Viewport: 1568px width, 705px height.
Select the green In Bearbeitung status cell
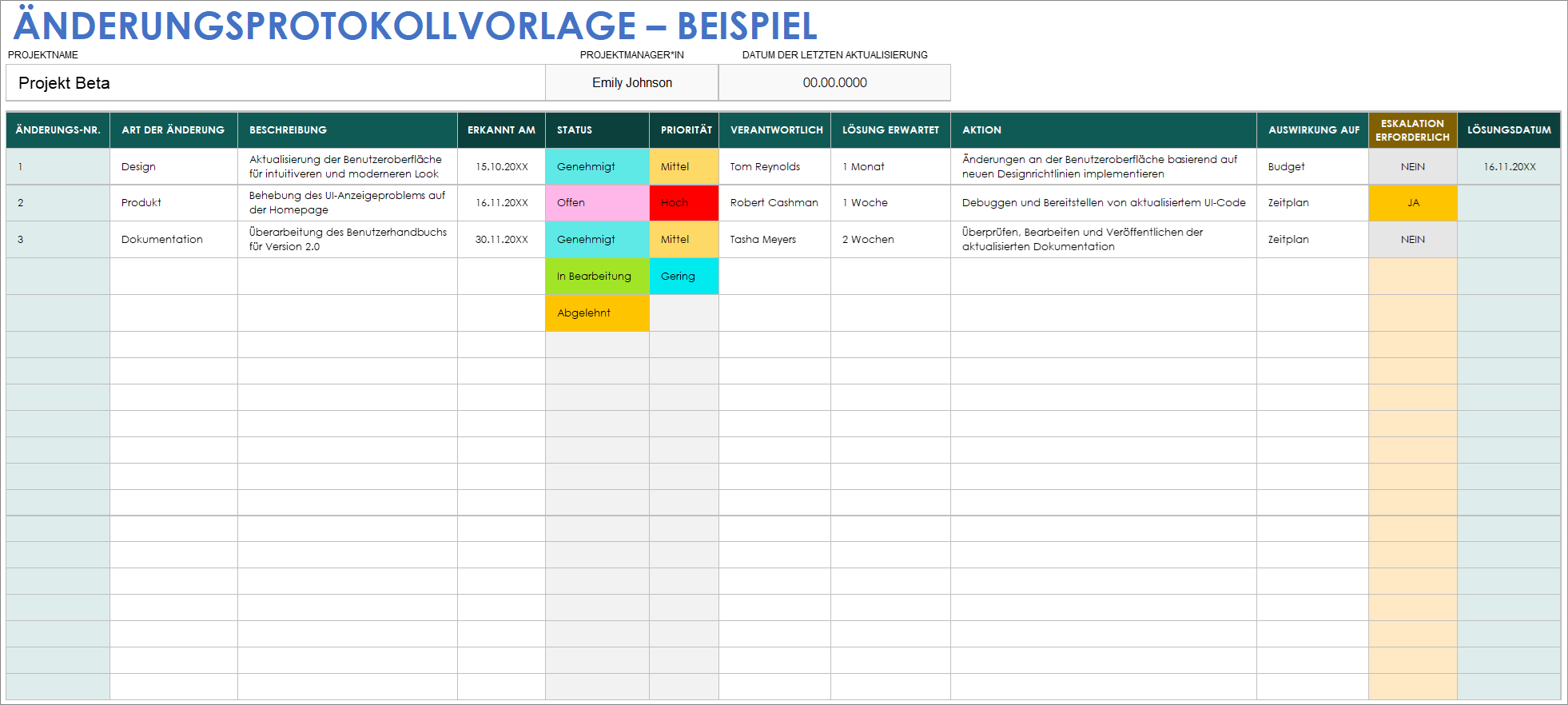coord(597,277)
